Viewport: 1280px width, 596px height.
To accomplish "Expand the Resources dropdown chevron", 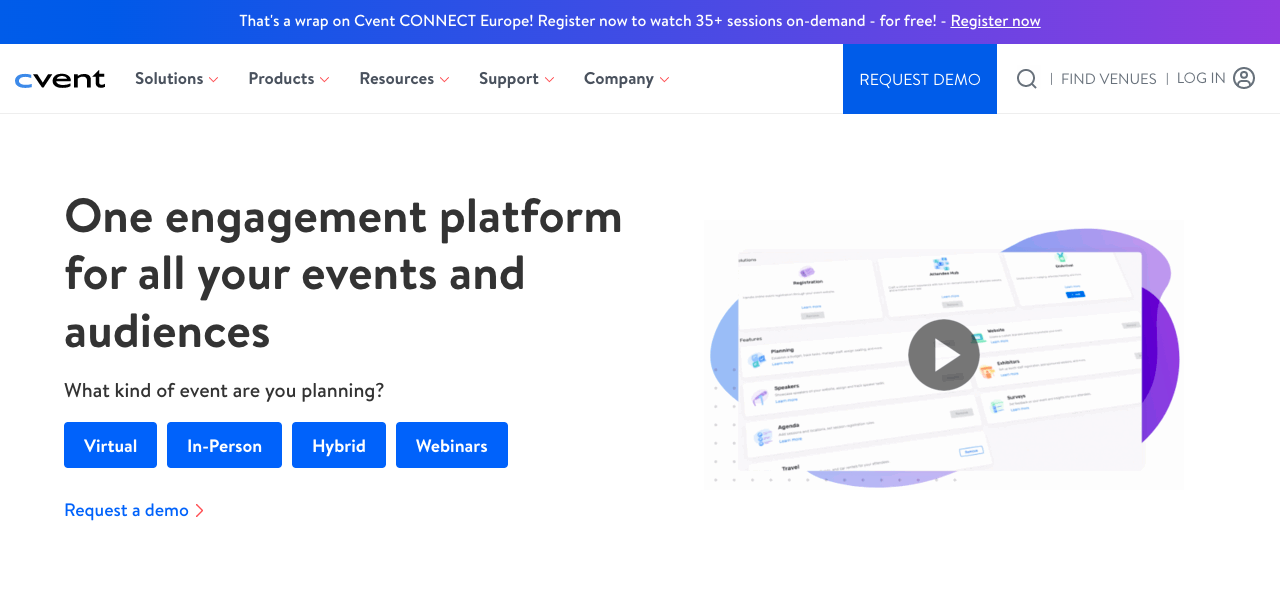I will pos(444,80).
